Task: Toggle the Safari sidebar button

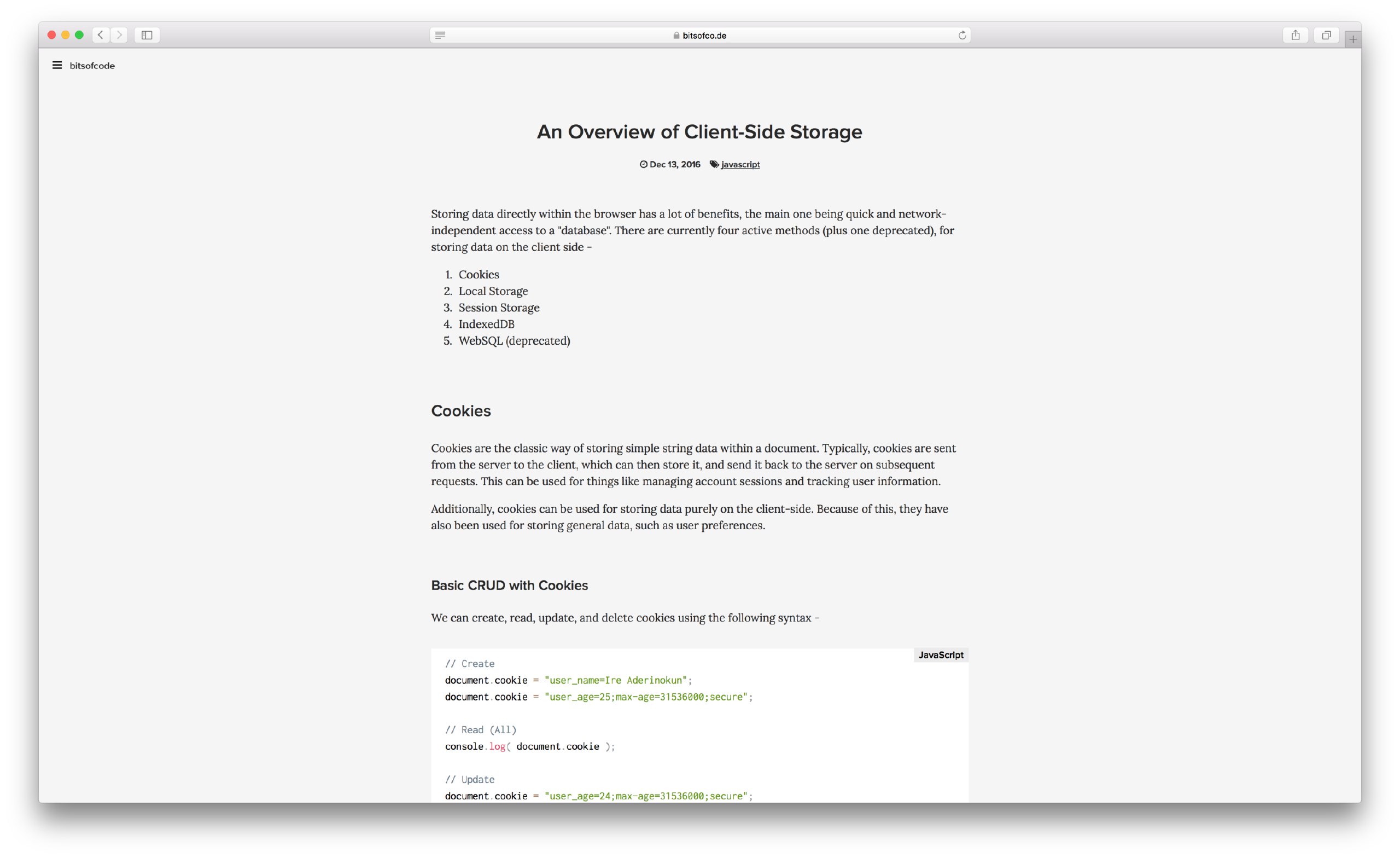Action: tap(147, 35)
